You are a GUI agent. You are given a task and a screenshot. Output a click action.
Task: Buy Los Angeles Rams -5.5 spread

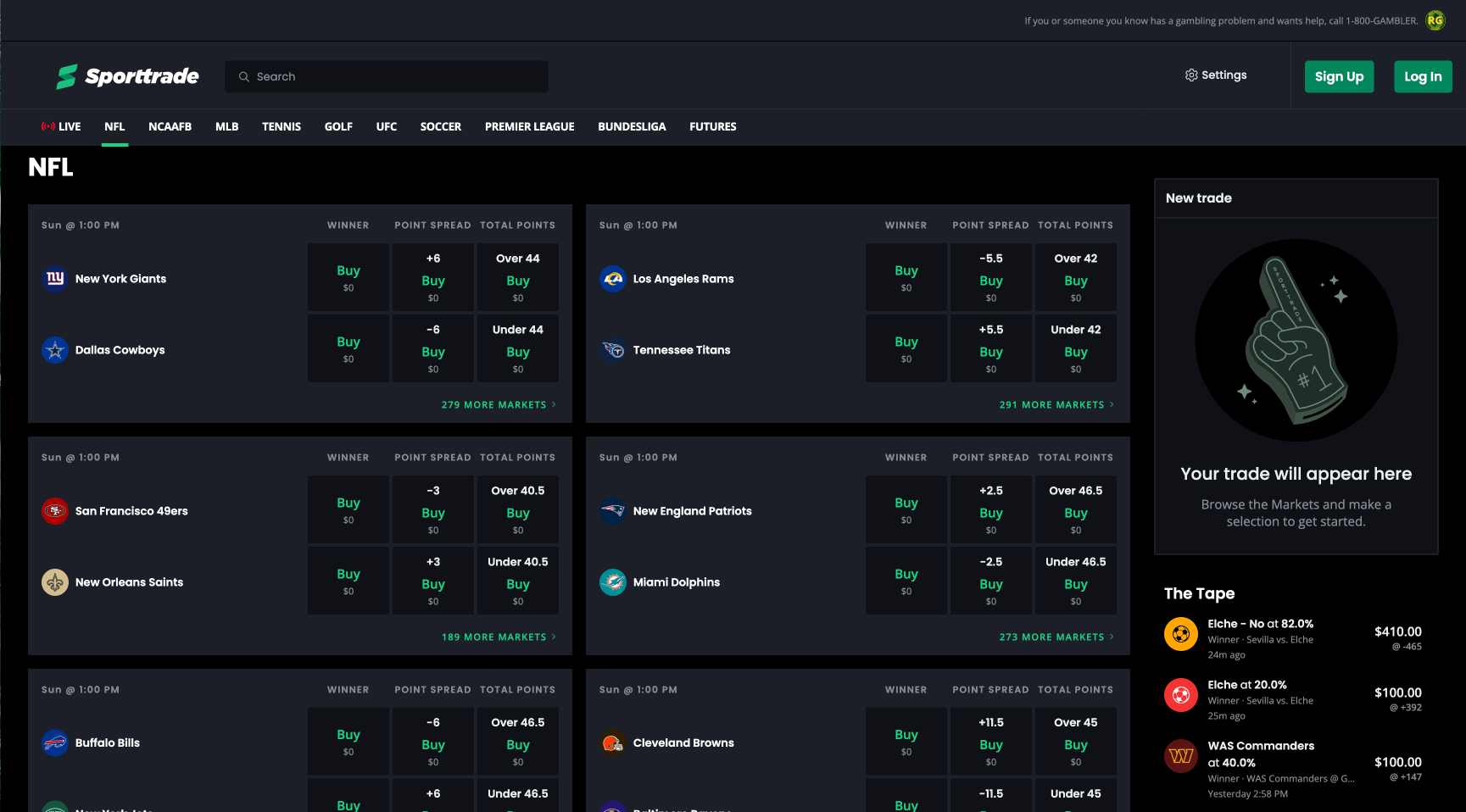click(991, 277)
